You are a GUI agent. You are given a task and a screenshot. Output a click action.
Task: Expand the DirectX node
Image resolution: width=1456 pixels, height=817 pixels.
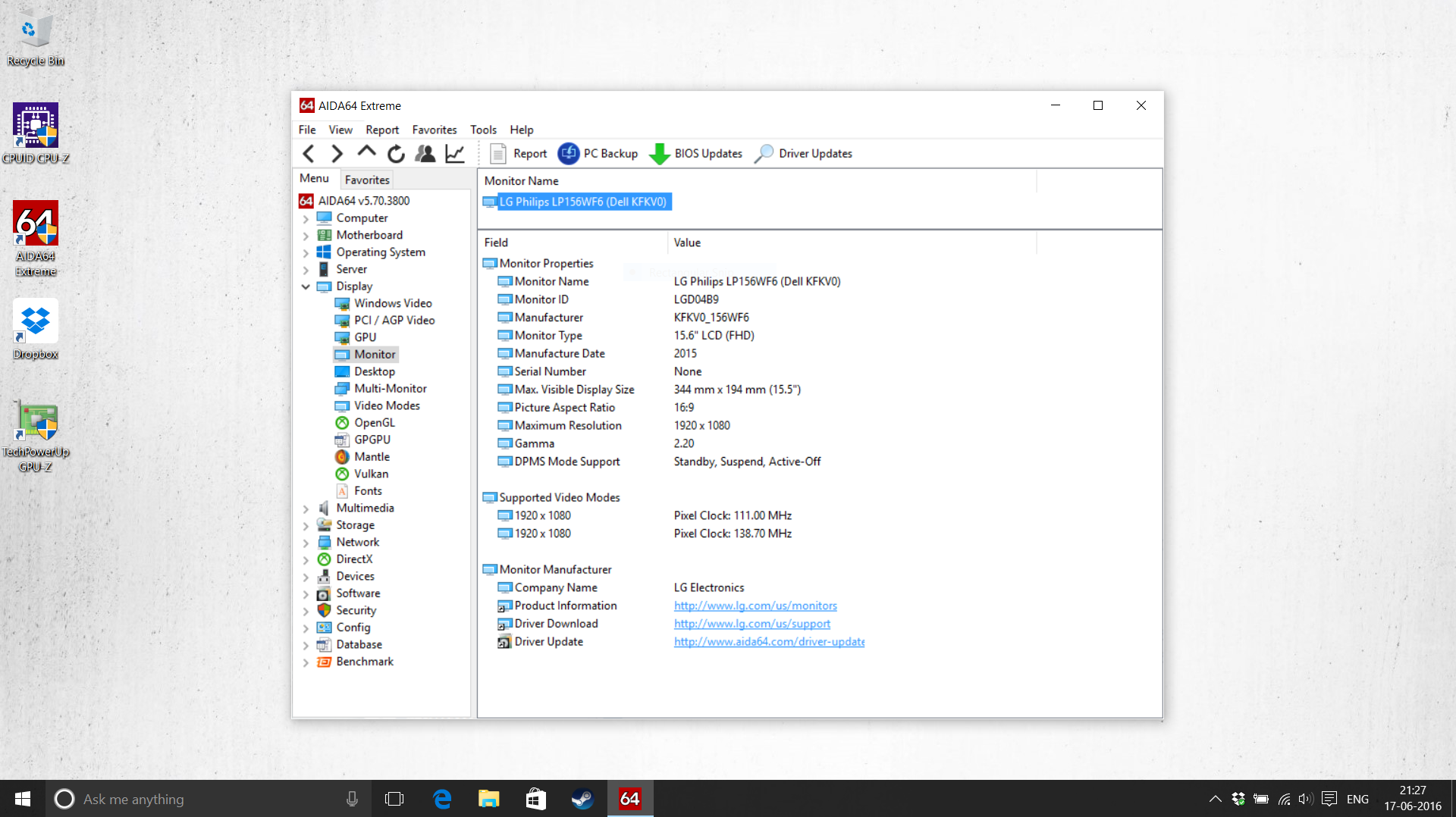click(x=306, y=560)
